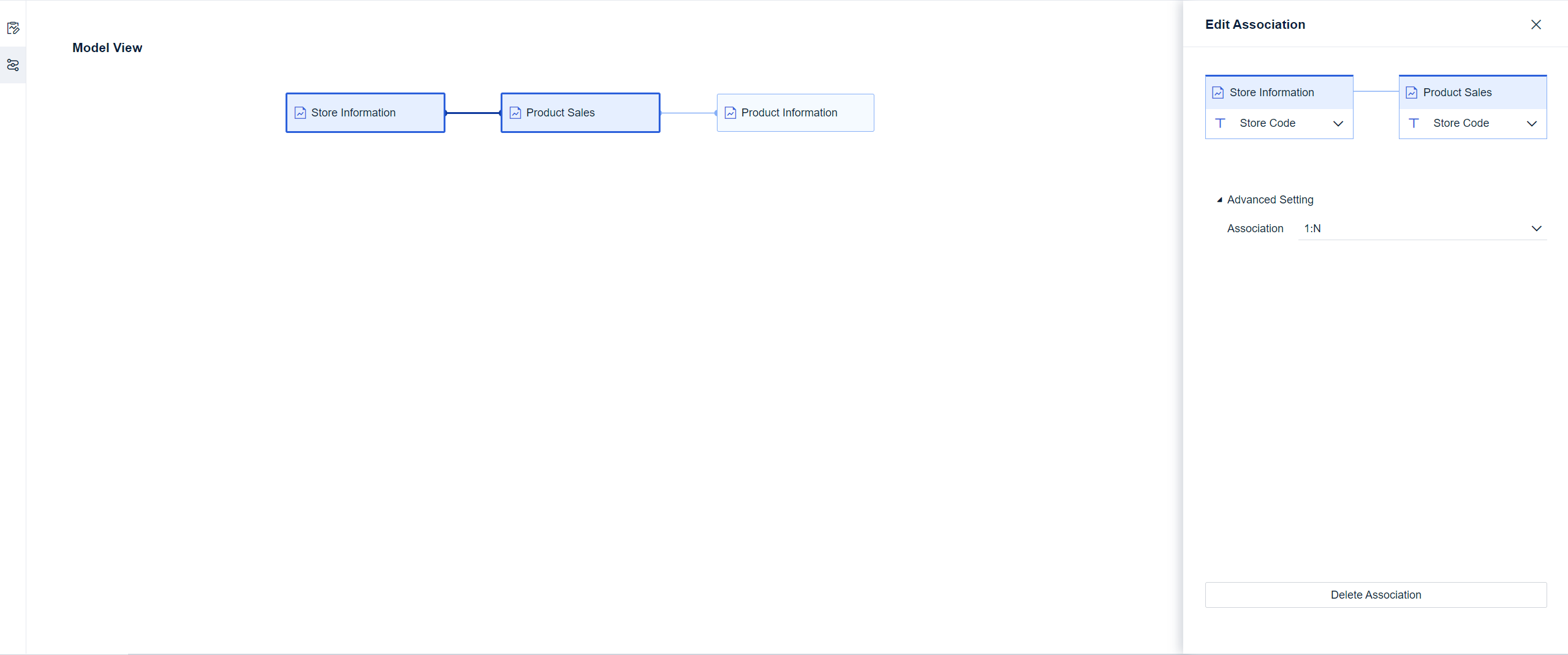Click the Store Information table icon in the panel
The height and width of the screenshot is (655, 1568).
click(1218, 93)
